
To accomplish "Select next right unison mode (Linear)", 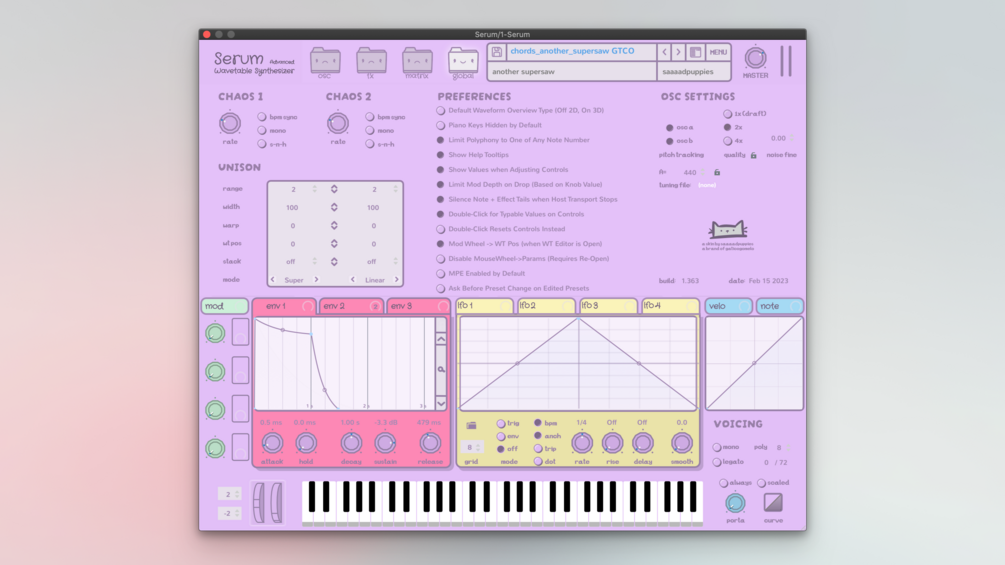I will [x=397, y=280].
